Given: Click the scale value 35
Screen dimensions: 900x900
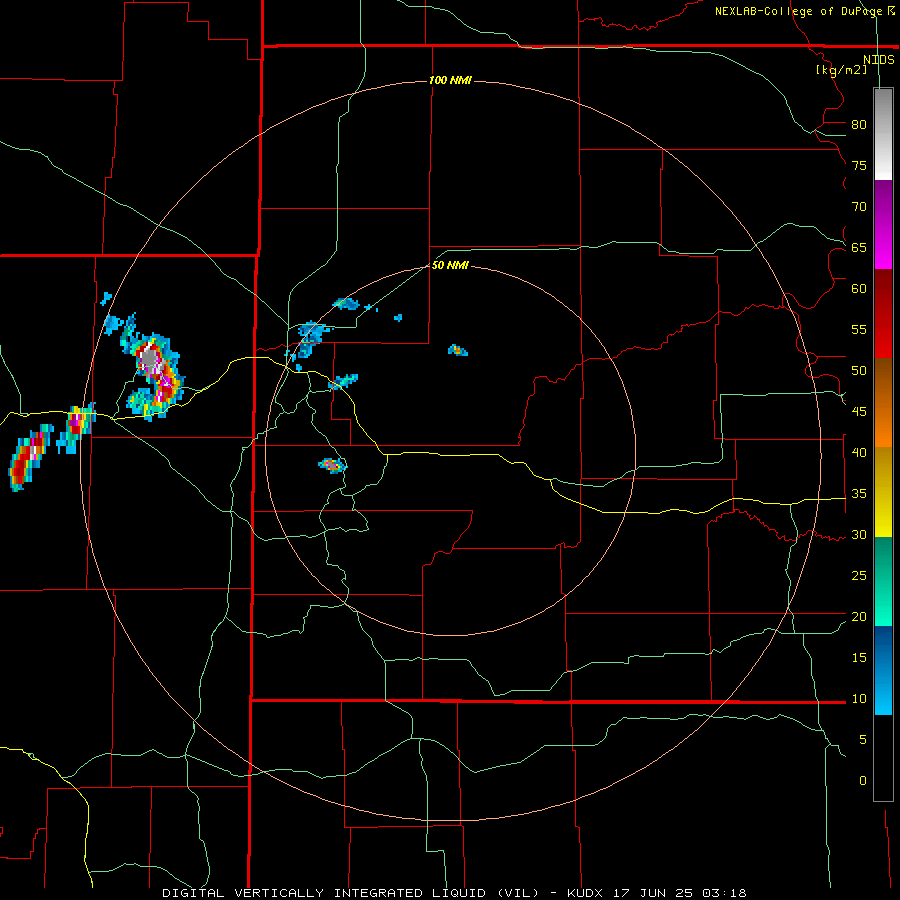Looking at the screenshot, I should tap(859, 494).
